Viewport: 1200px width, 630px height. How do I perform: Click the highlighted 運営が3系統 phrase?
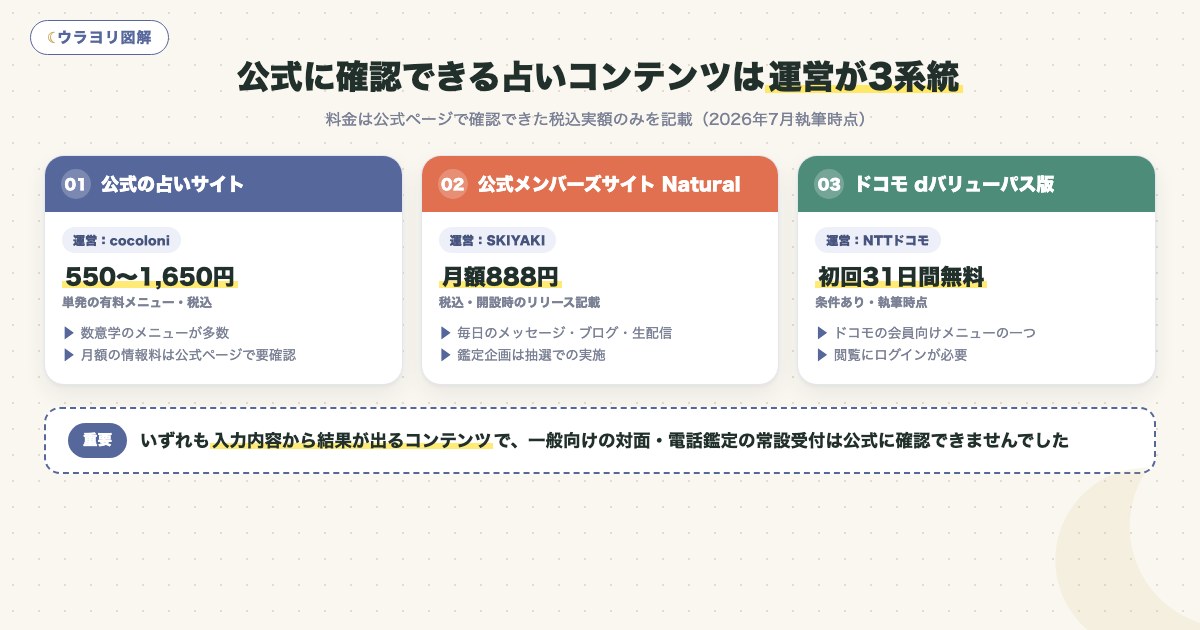tap(863, 77)
